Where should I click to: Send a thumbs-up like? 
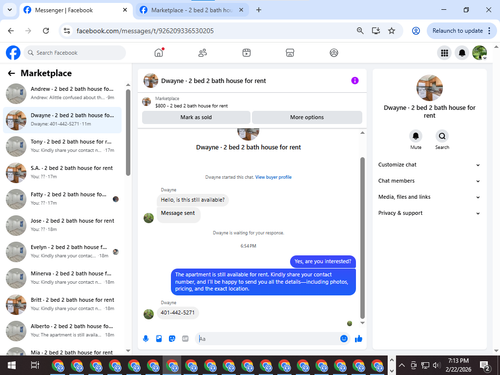(359, 339)
